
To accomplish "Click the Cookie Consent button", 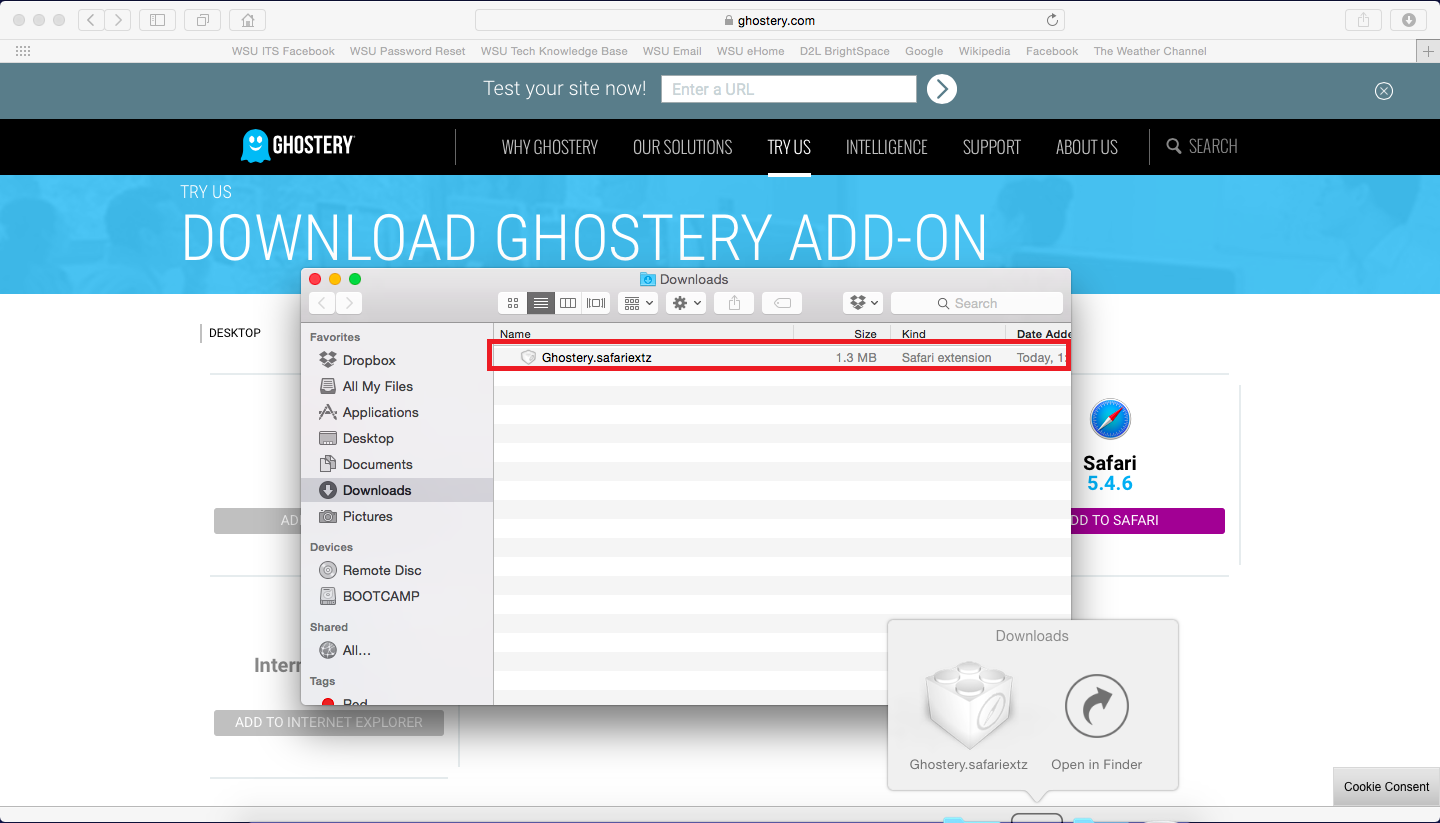I will click(1385, 787).
